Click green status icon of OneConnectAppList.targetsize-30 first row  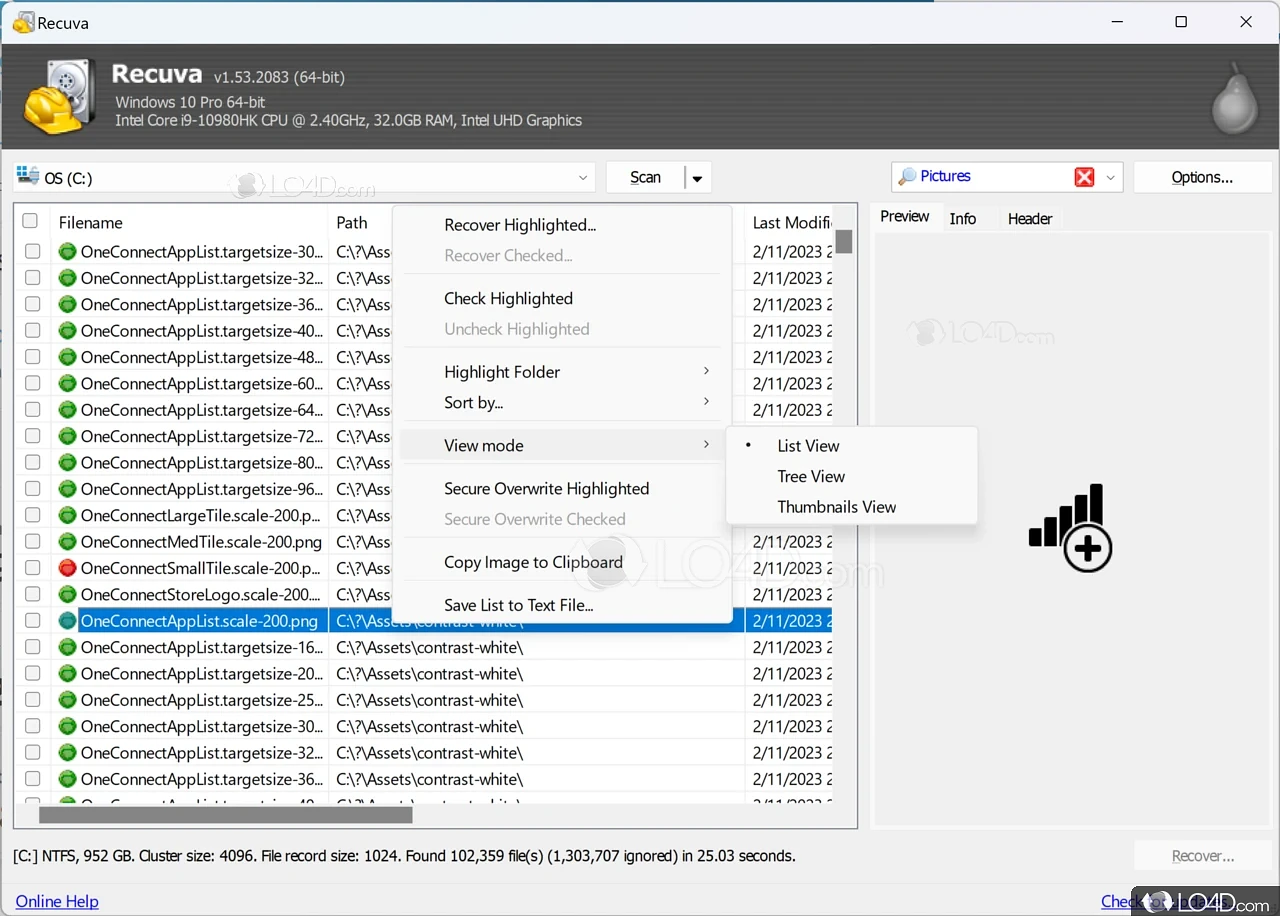click(68, 252)
